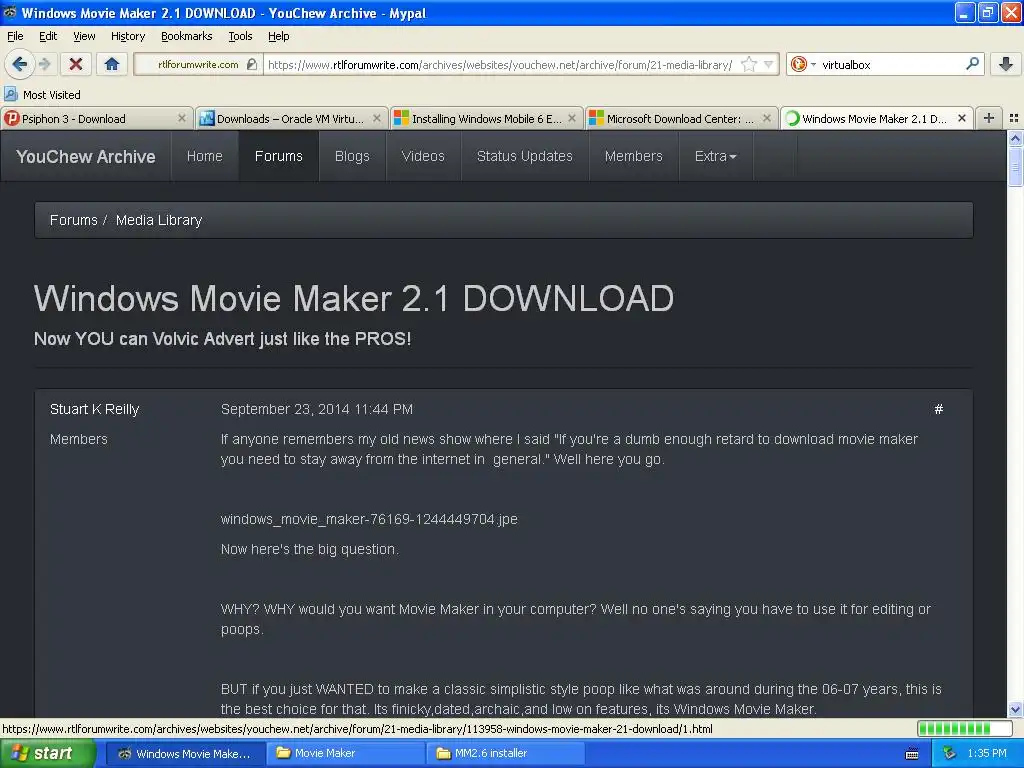
Task: Click the YouChew Archive site title
Action: [x=86, y=157]
